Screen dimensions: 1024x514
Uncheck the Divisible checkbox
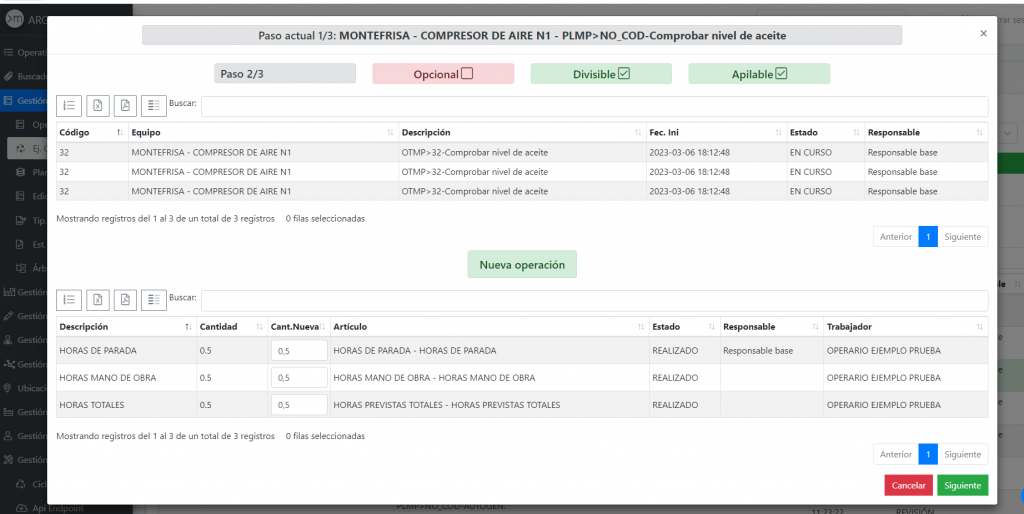624,74
